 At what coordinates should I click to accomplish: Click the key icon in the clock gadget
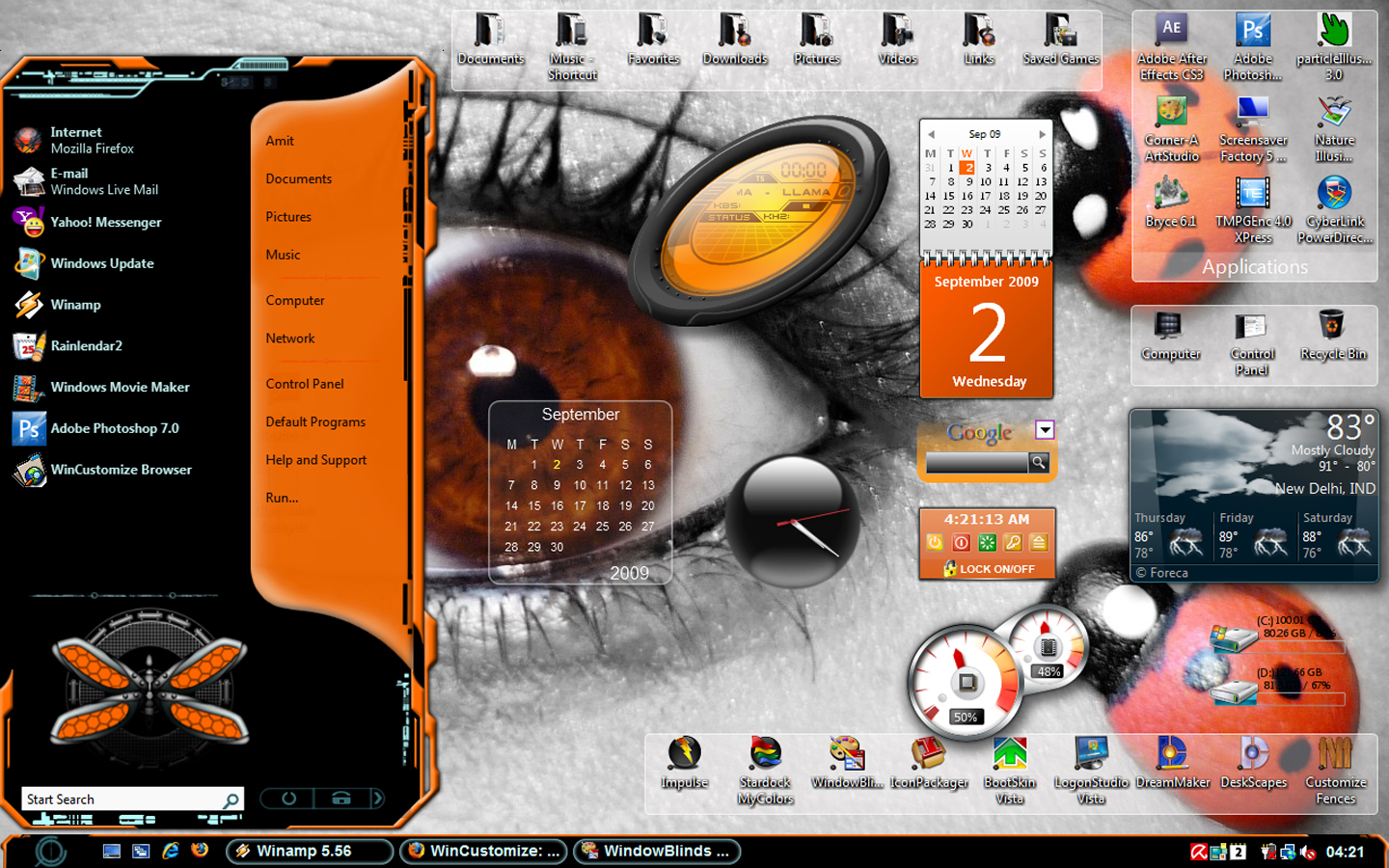(1013, 543)
